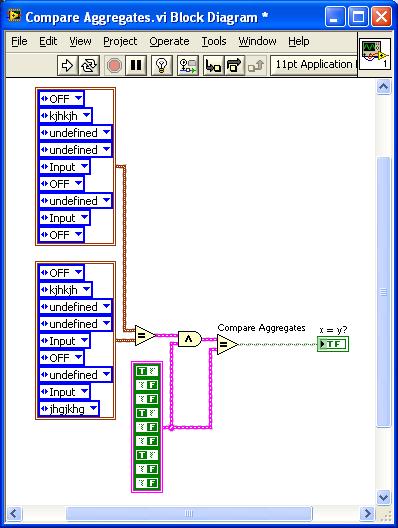Click Run Continuously toolbar icon
Image resolution: width=398 pixels, height=528 pixels.
89,65
